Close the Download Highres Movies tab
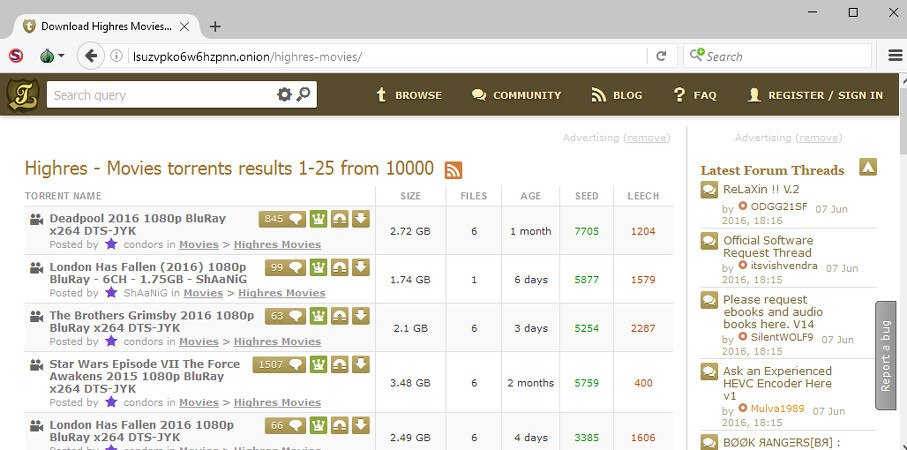This screenshot has height=450, width=907. pos(185,27)
